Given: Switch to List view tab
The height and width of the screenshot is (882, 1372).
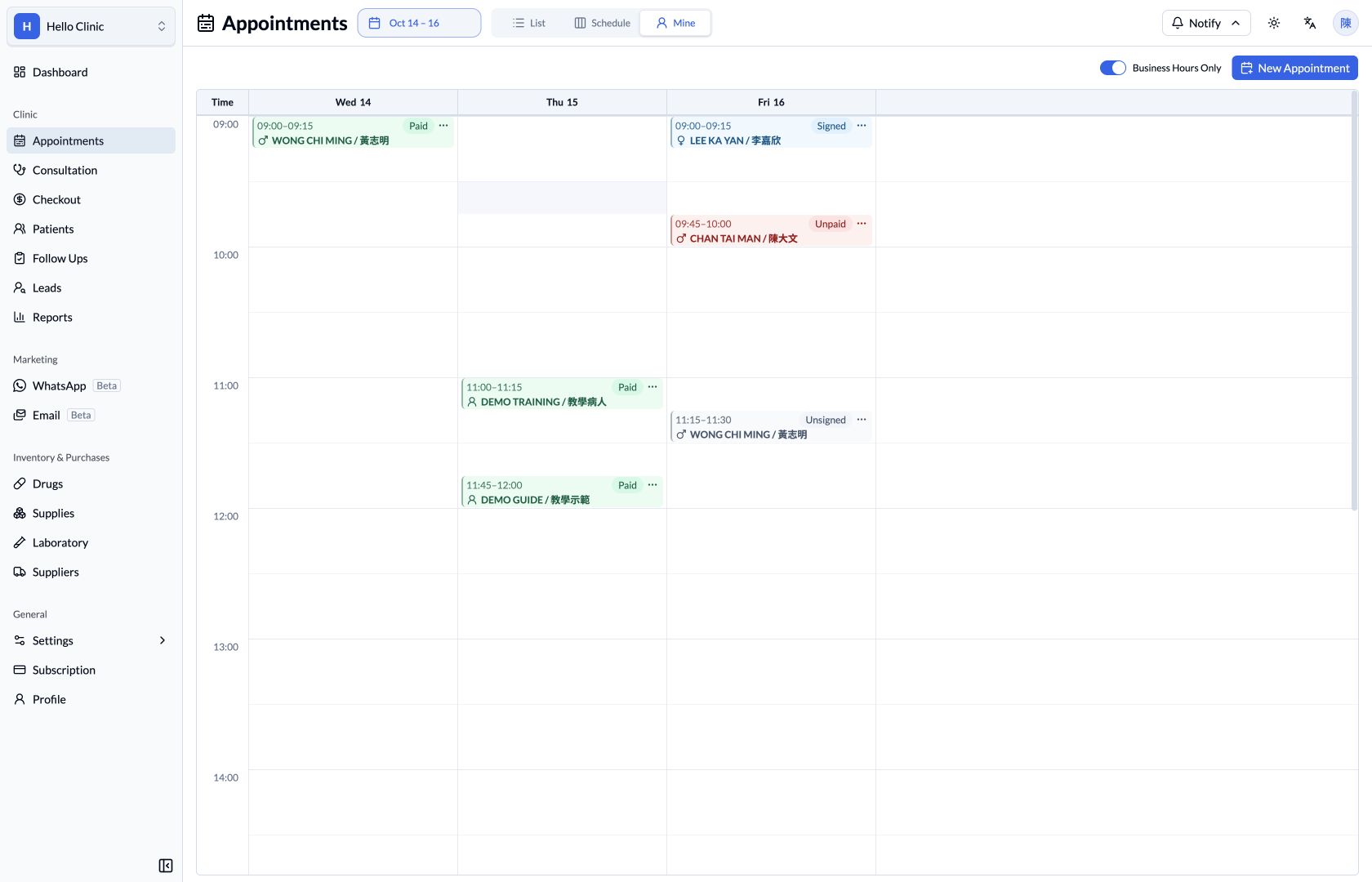Looking at the screenshot, I should pyautogui.click(x=529, y=23).
